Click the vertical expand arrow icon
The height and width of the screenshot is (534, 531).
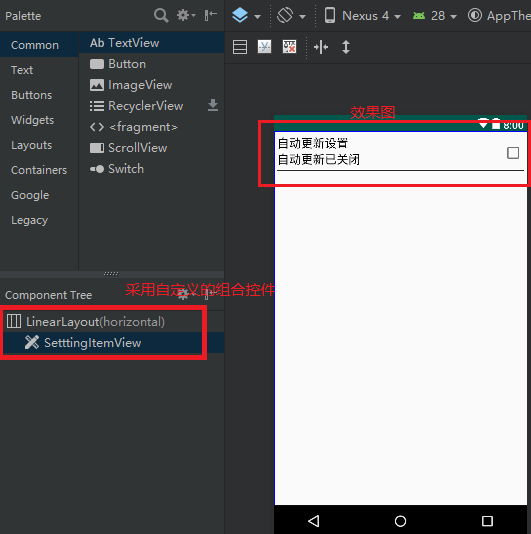346,47
